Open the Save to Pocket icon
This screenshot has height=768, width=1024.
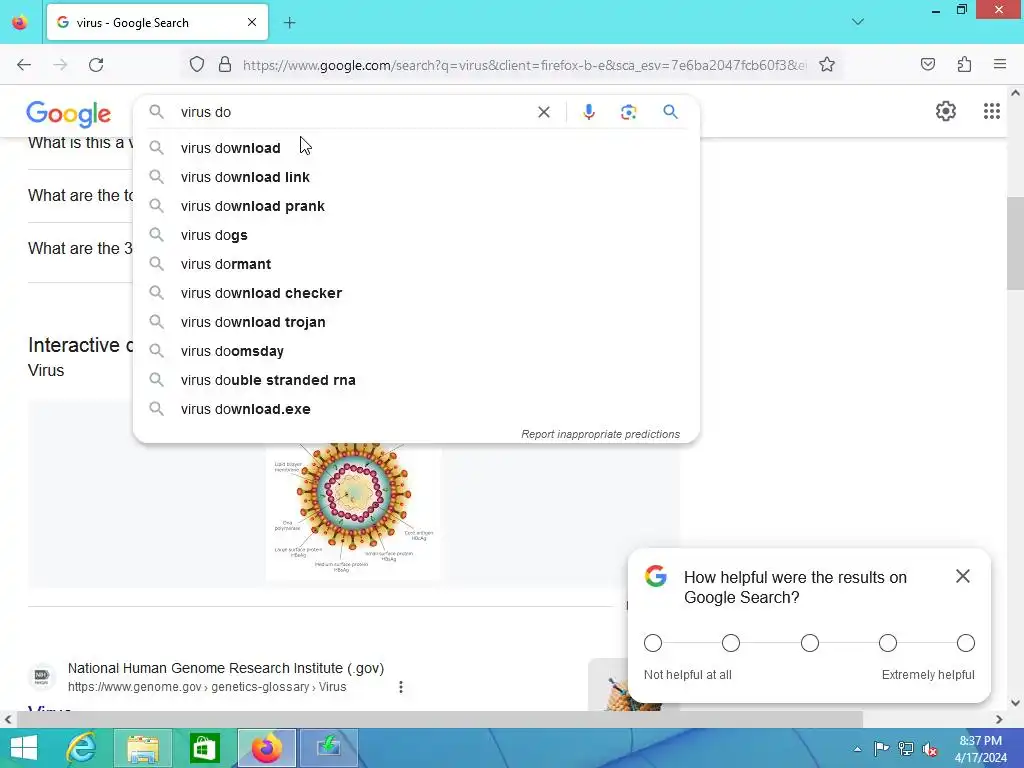[927, 64]
